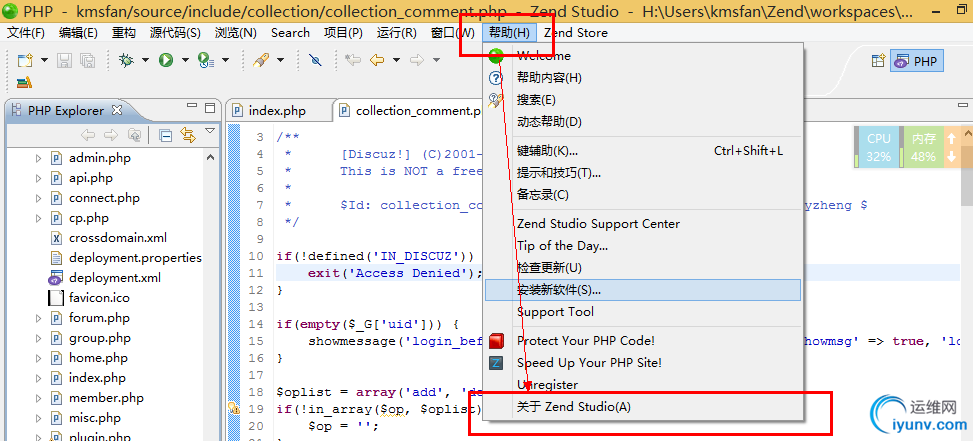Click the warning marker at line 19
This screenshot has height=441, width=973.
tap(233, 408)
